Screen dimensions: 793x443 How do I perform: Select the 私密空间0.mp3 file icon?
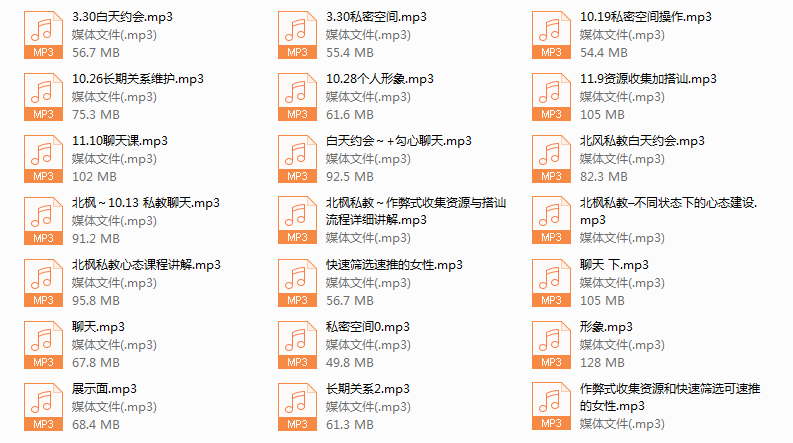click(x=297, y=345)
